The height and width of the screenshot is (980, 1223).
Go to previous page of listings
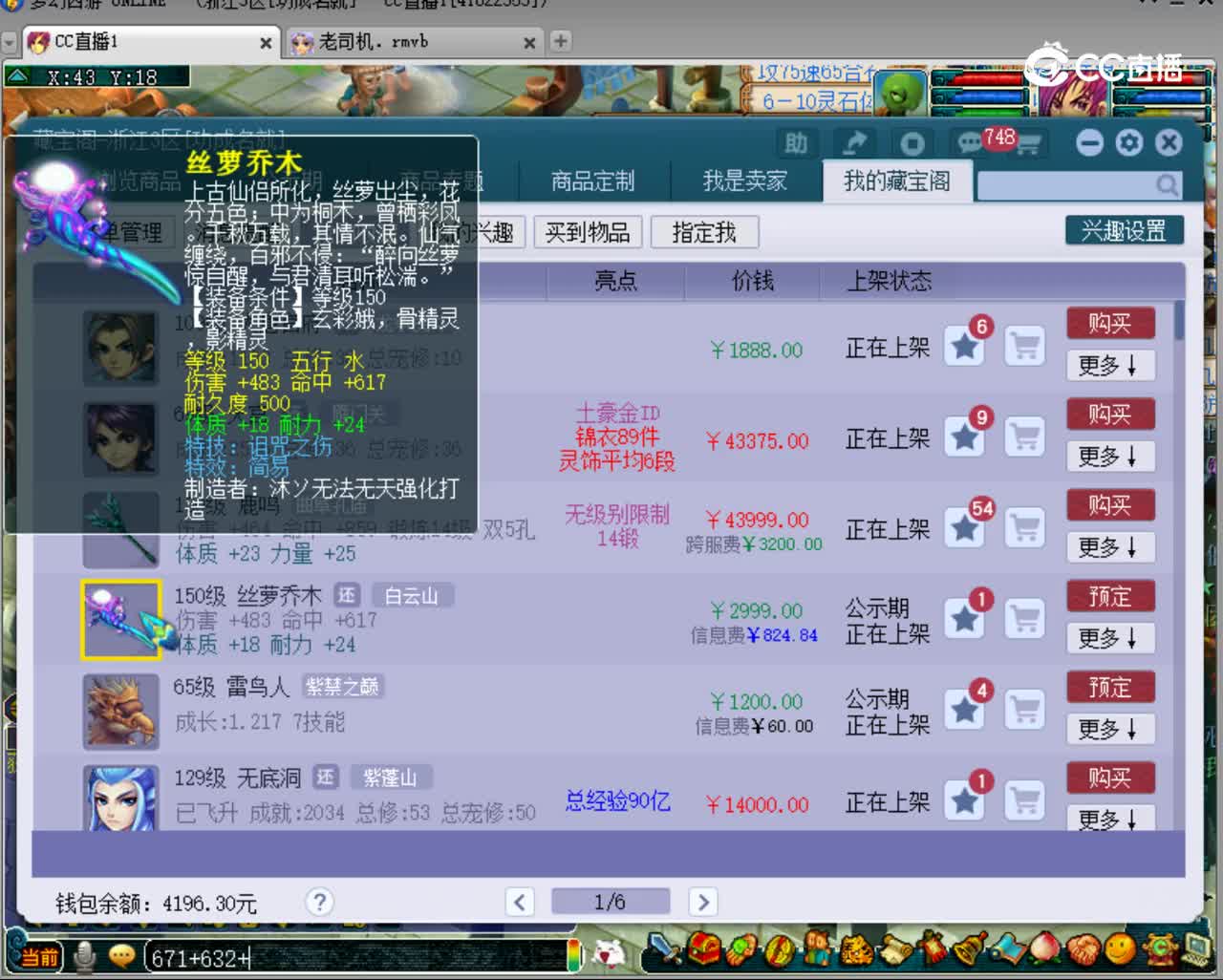(x=520, y=902)
